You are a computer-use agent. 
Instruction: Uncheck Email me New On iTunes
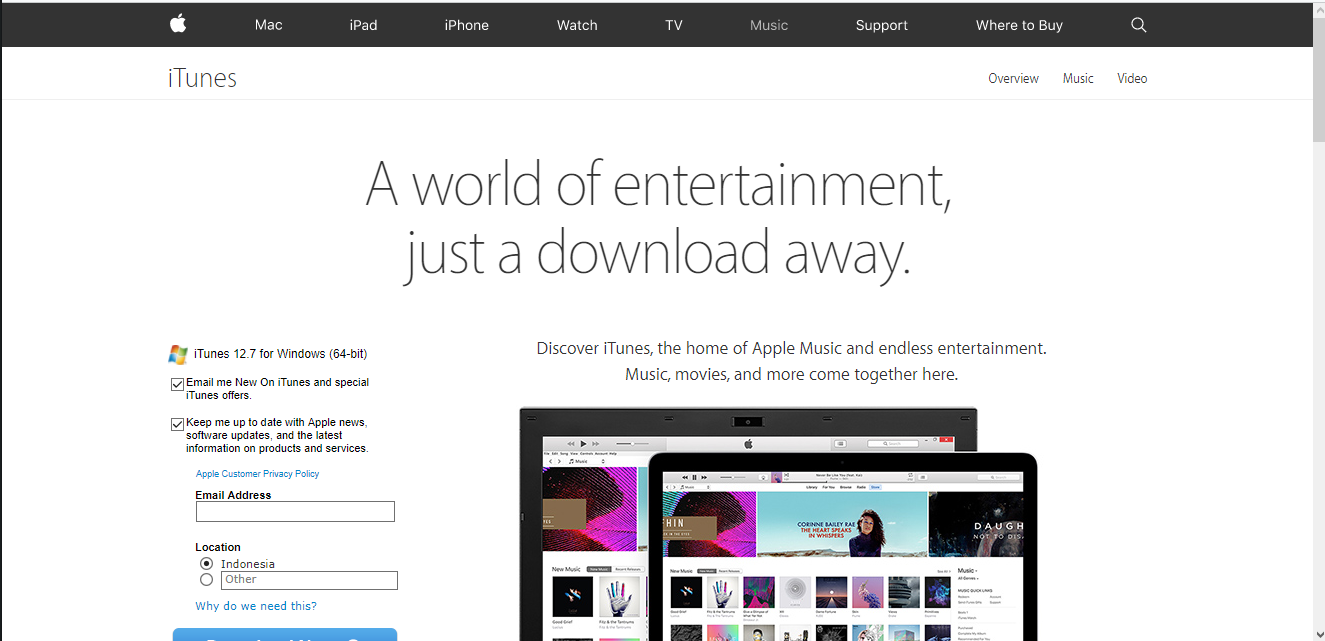[177, 384]
